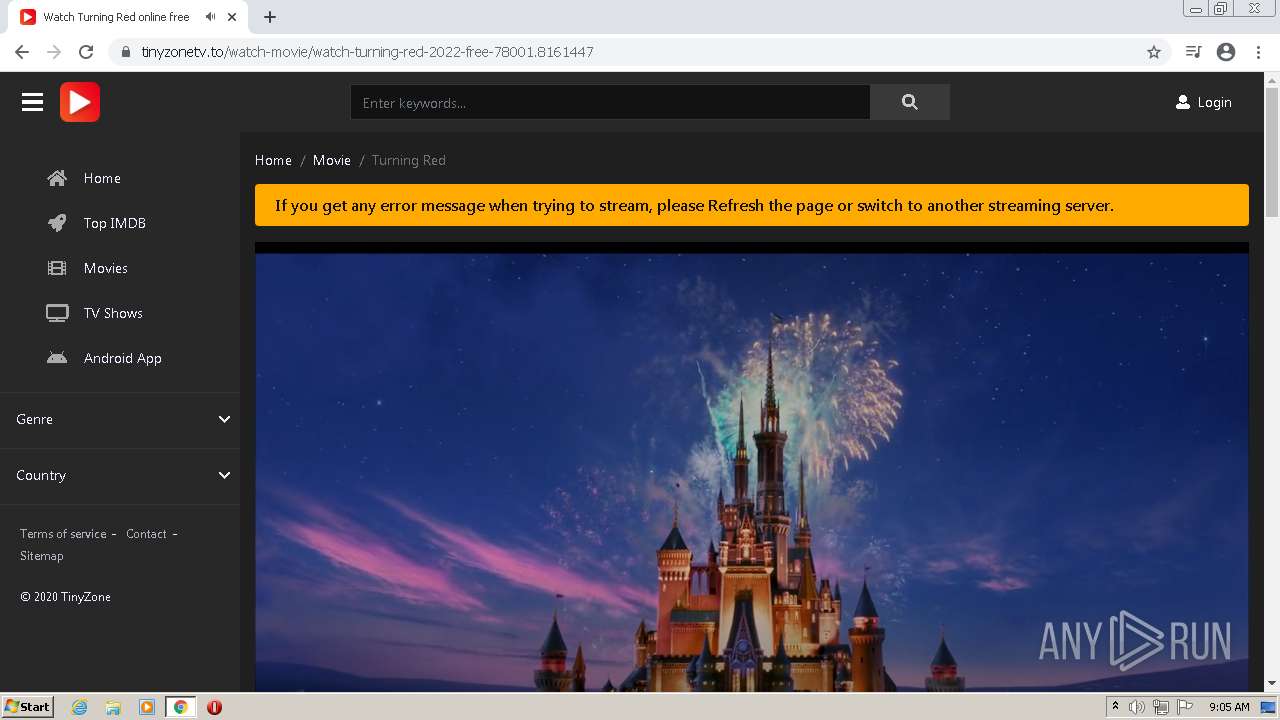
Task: Open the Chrome profile avatar icon
Action: [x=1226, y=52]
